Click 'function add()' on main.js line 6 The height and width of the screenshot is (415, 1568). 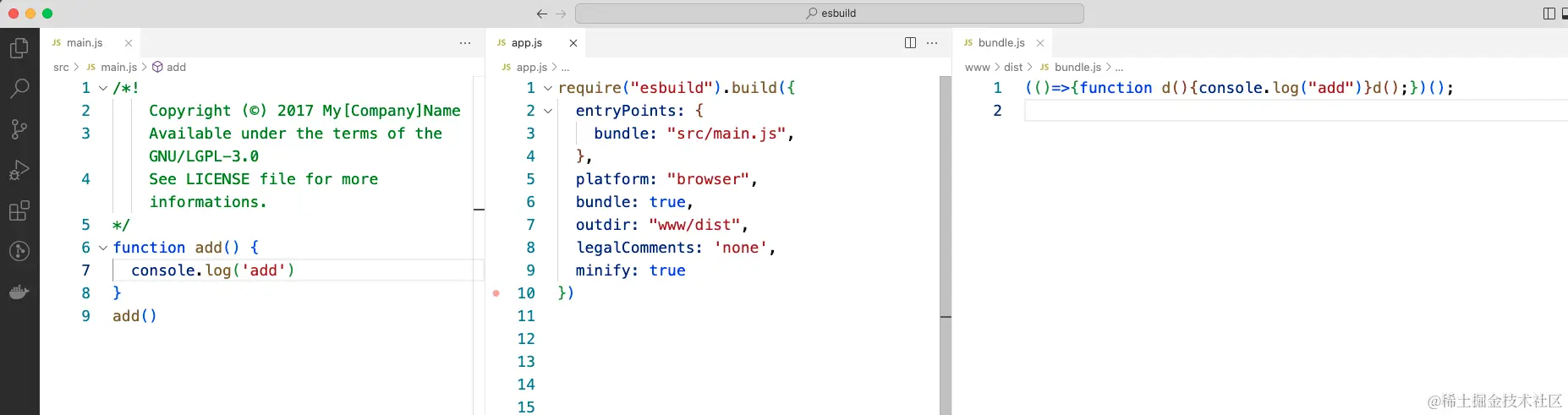click(x=176, y=248)
